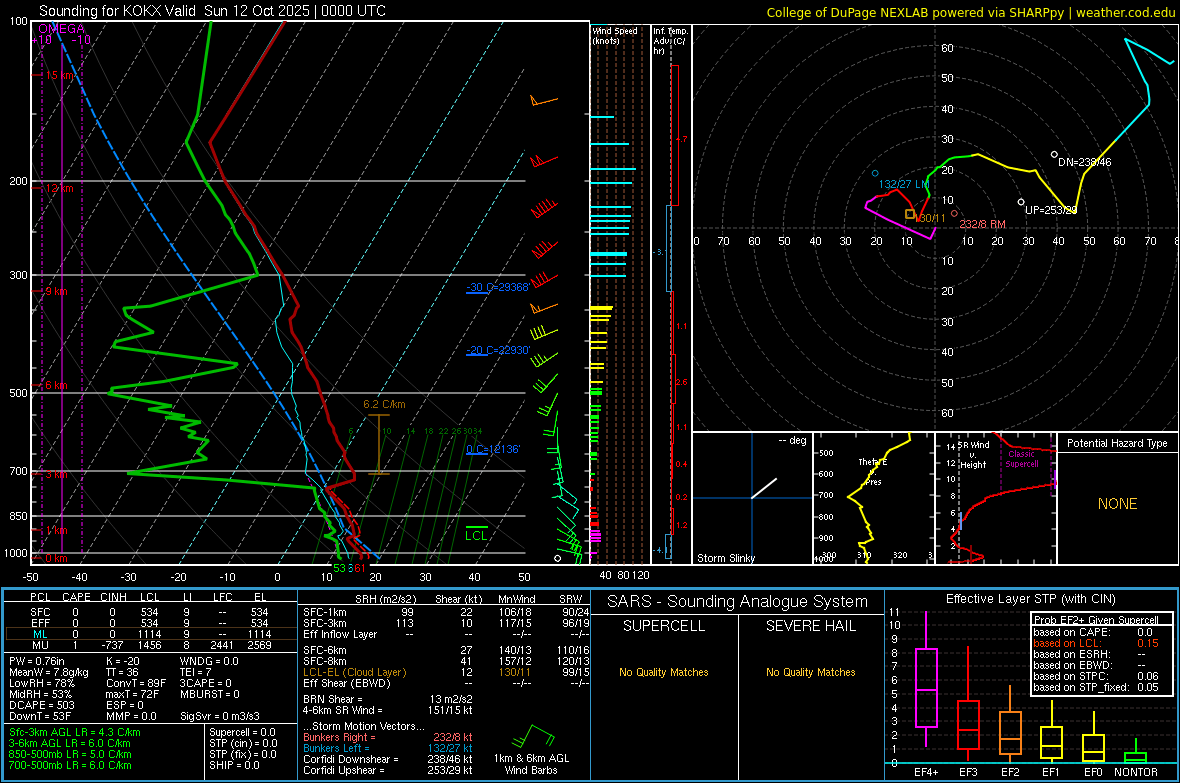Click the 12 km height marker
Viewport: 1180px width, 783px height.
(x=59, y=188)
